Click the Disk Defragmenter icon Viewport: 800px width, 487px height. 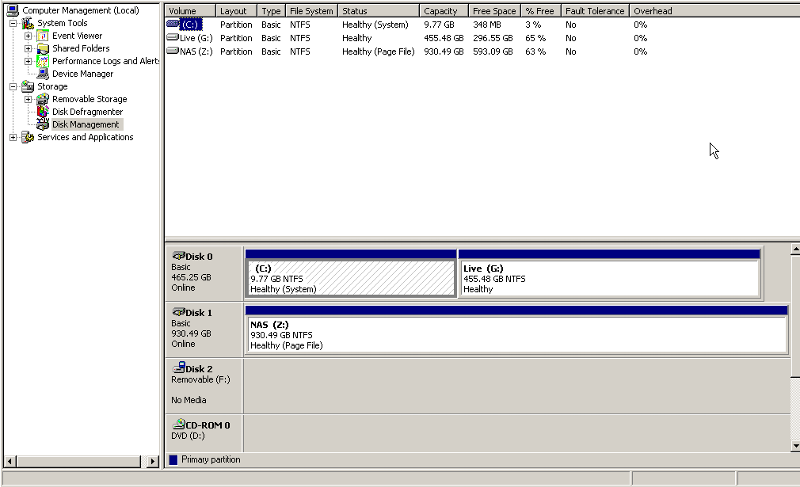point(43,112)
